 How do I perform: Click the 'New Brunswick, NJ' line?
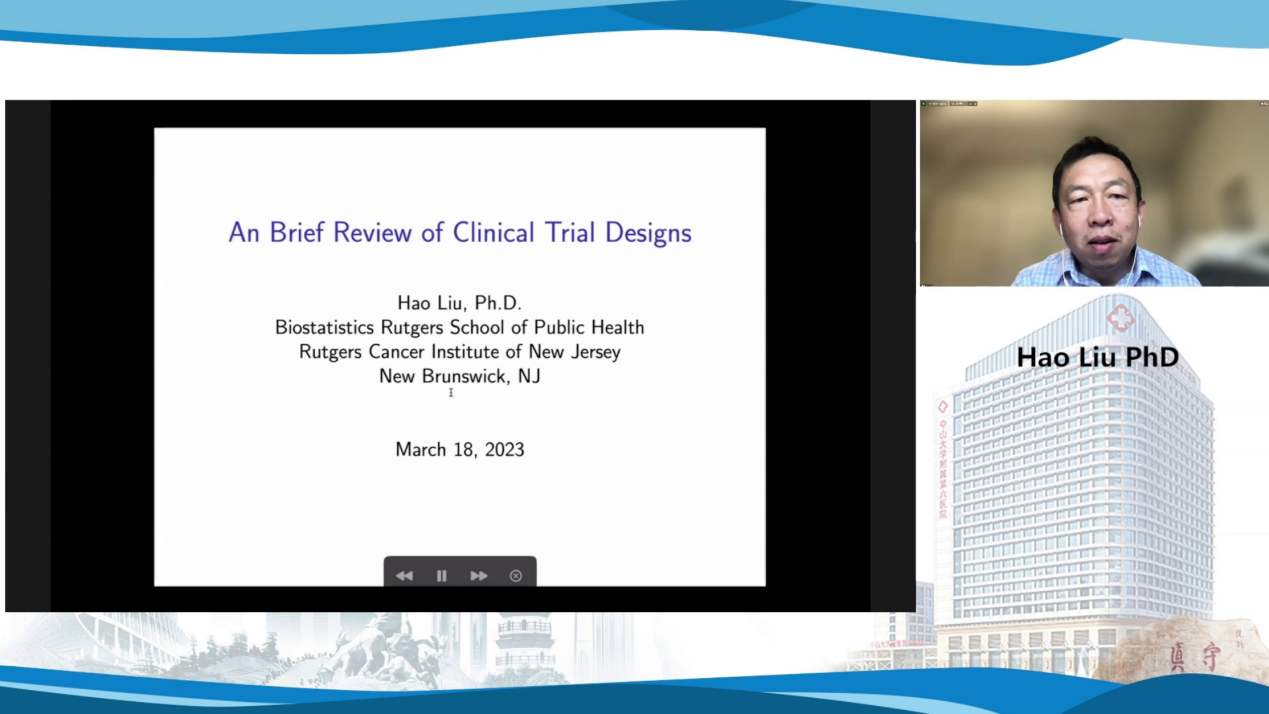click(x=460, y=376)
